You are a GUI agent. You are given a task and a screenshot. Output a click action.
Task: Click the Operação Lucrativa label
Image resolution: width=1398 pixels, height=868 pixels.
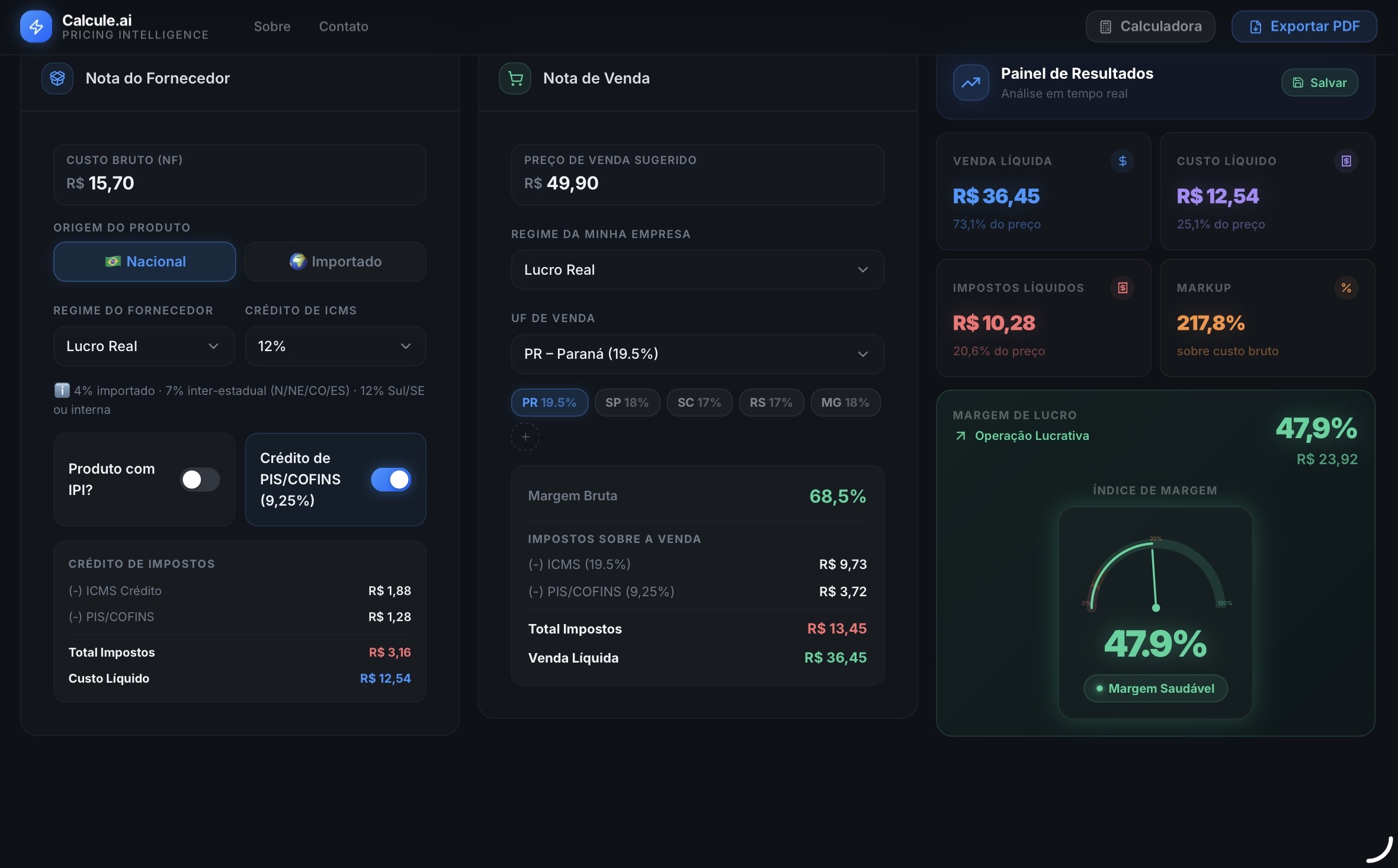pyautogui.click(x=1032, y=436)
